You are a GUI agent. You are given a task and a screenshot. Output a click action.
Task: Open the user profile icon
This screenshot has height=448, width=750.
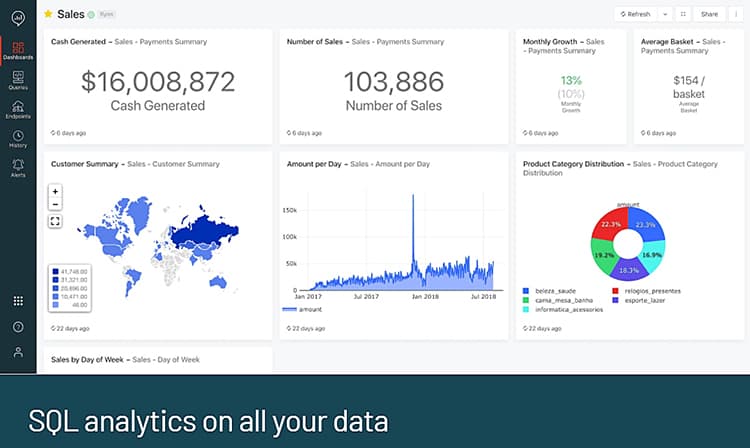18,352
